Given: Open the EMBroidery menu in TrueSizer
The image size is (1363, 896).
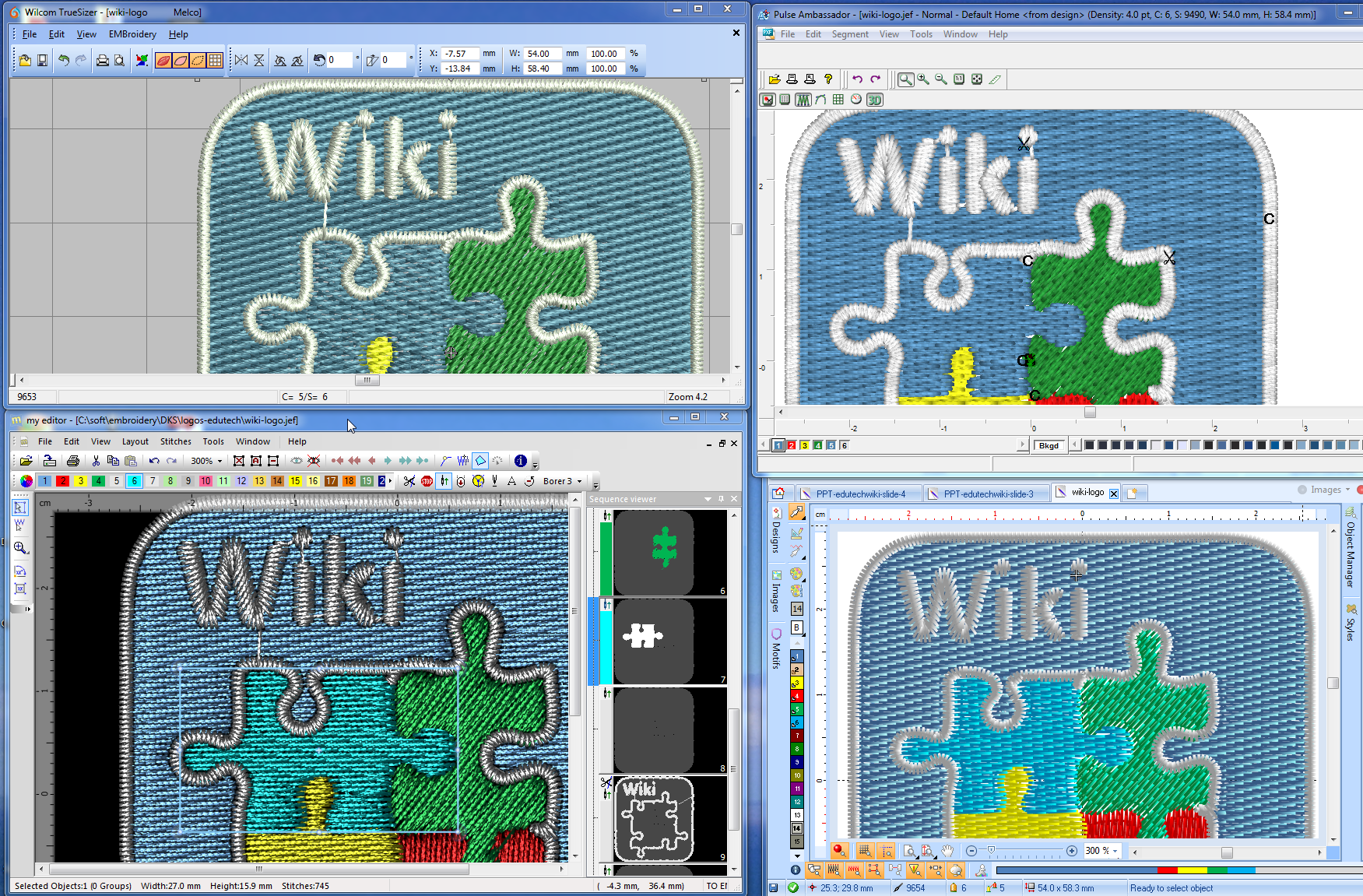Looking at the screenshot, I should [132, 34].
